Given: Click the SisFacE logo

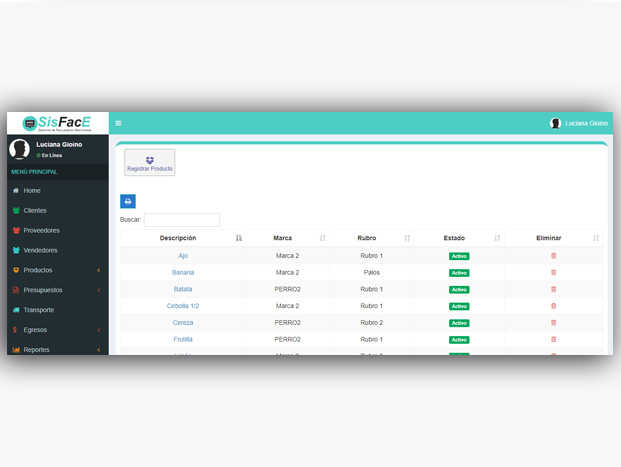Looking at the screenshot, I should 57,123.
